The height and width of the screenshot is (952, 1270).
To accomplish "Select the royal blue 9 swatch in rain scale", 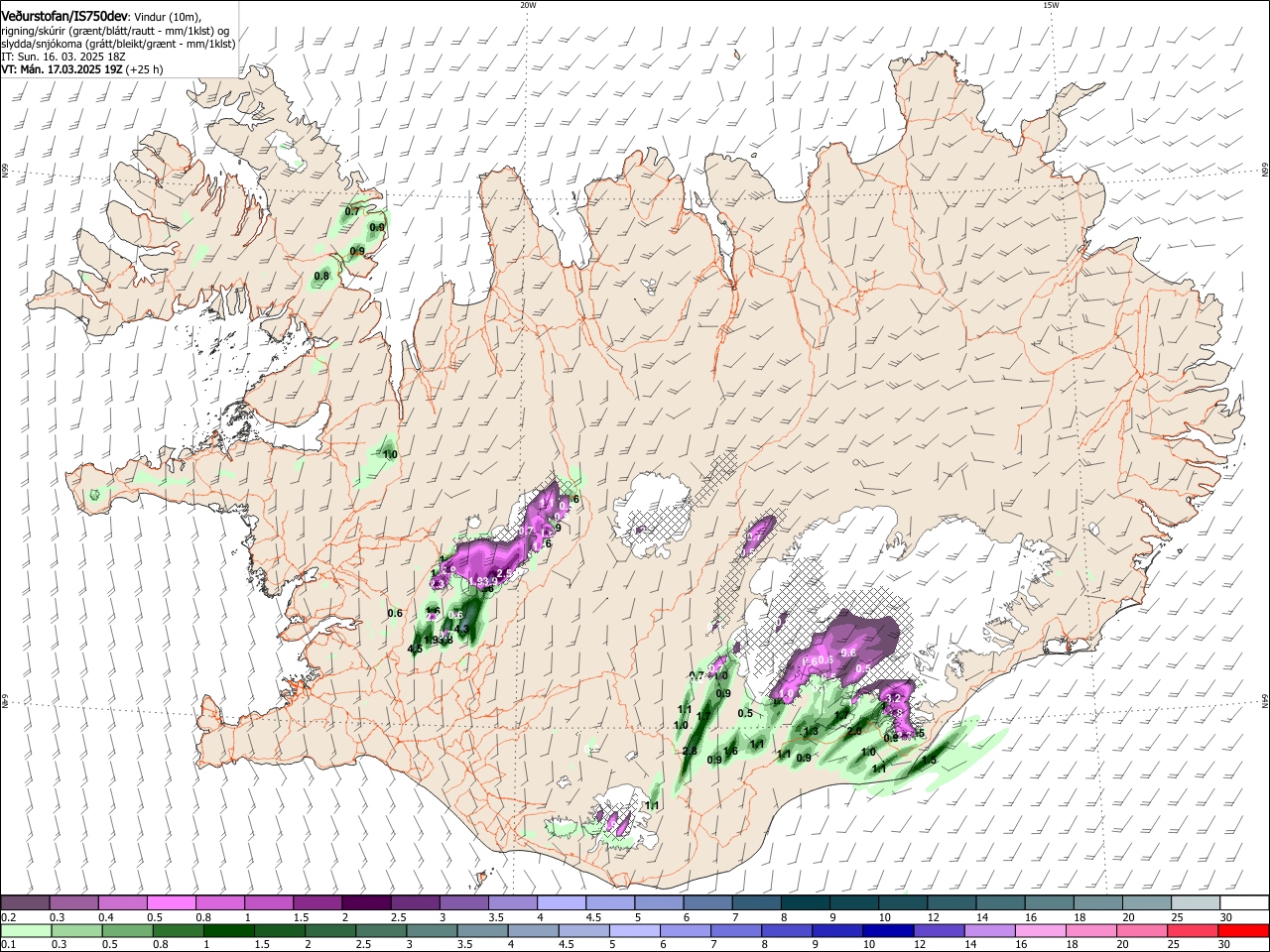I will [x=837, y=930].
